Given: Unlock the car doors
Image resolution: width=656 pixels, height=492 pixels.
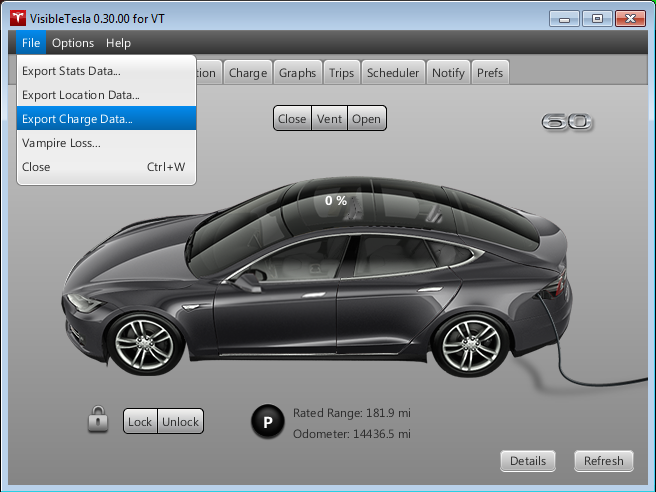Looking at the screenshot, I should 180,421.
